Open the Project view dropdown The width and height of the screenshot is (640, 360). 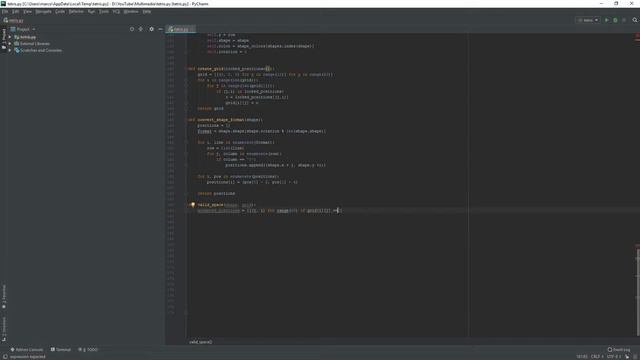pos(23,29)
